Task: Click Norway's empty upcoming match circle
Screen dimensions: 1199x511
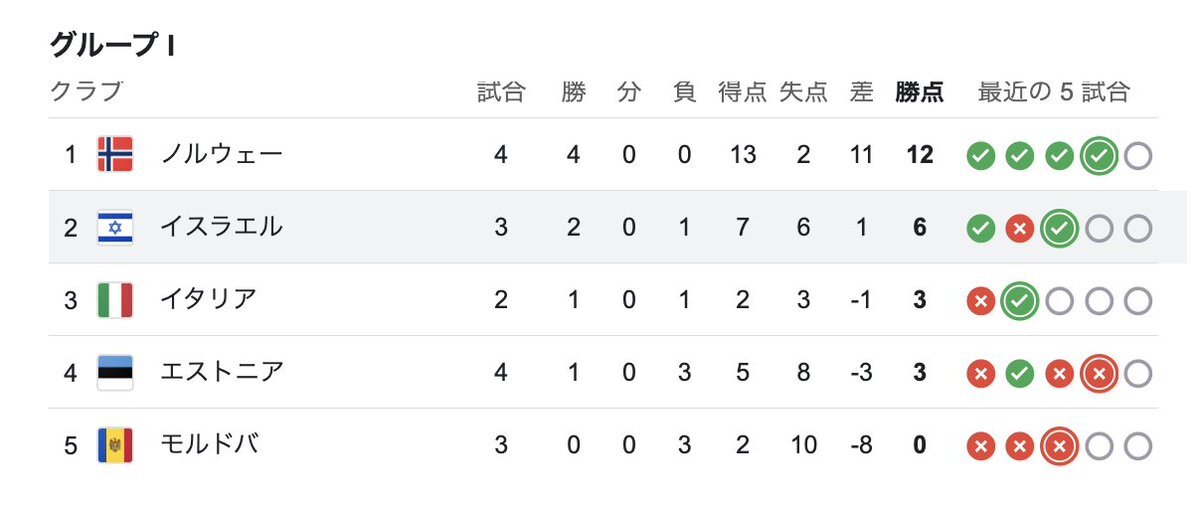Action: tap(1138, 156)
